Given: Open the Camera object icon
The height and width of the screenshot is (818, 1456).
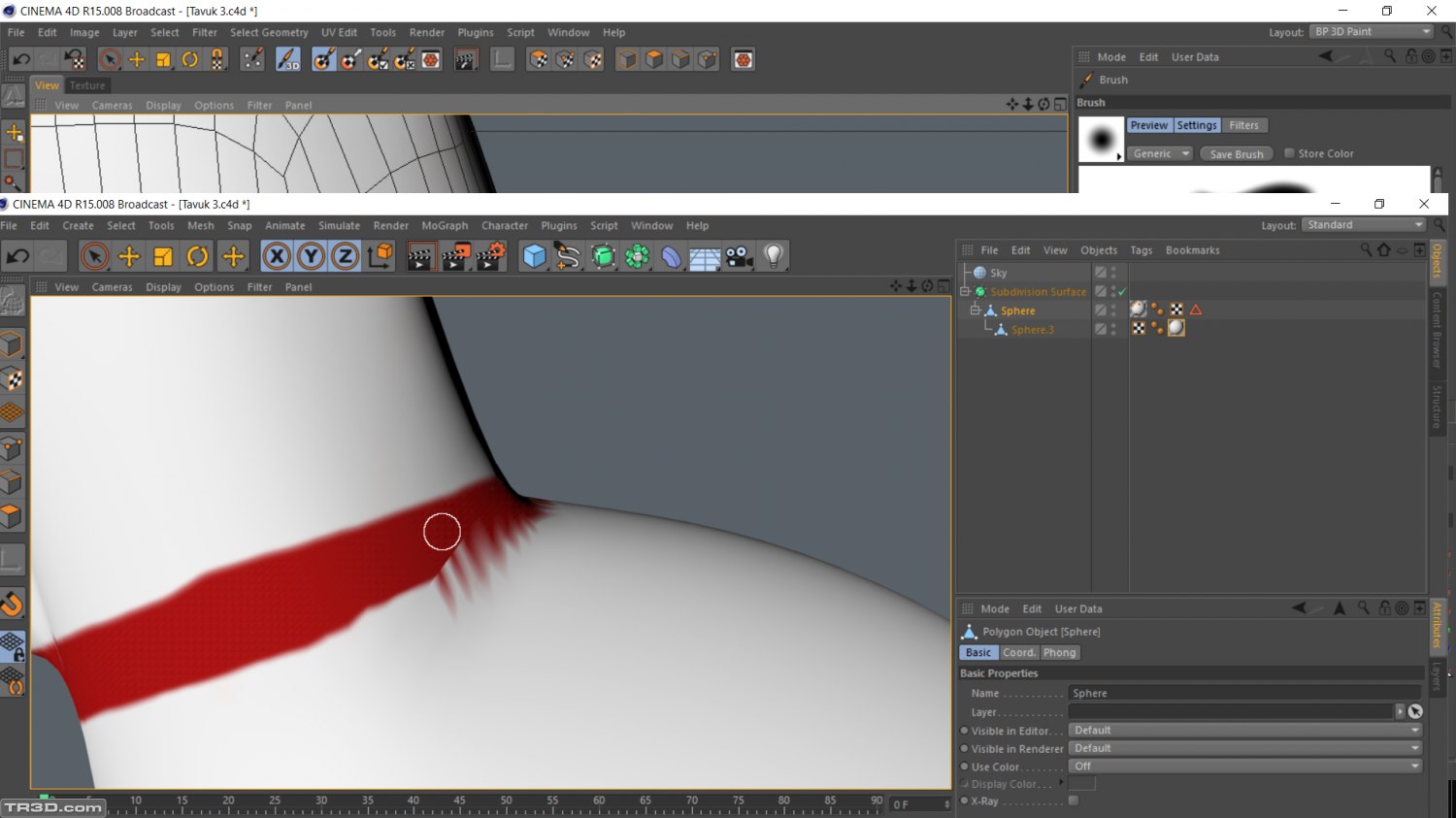Looking at the screenshot, I should tap(740, 256).
